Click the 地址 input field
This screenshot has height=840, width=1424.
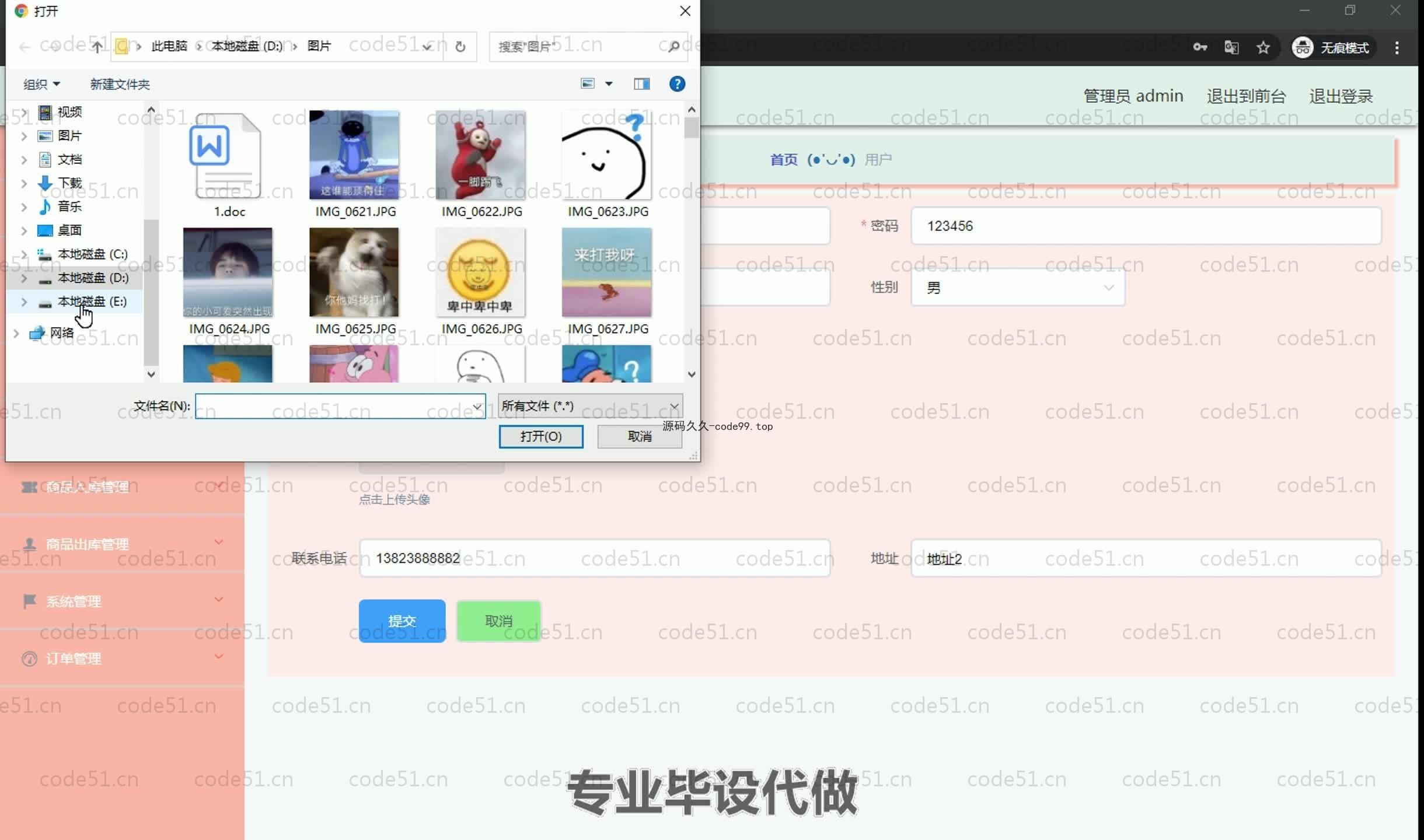1146,559
